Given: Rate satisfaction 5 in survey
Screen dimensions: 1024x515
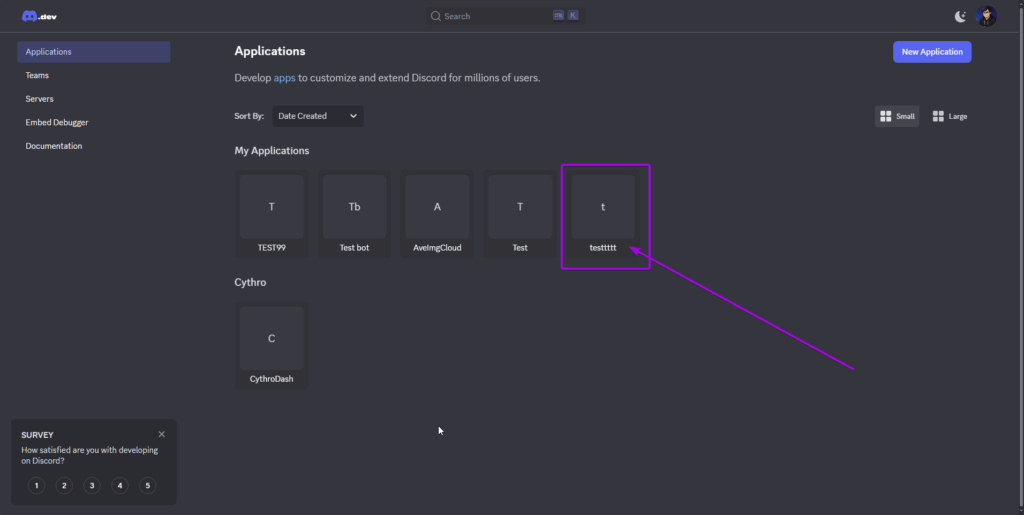Looking at the screenshot, I should point(148,486).
